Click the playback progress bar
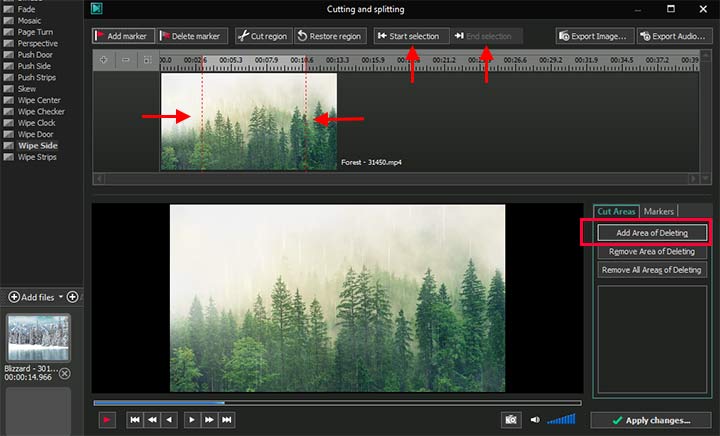Image resolution: width=720 pixels, height=436 pixels. pyautogui.click(x=338, y=403)
